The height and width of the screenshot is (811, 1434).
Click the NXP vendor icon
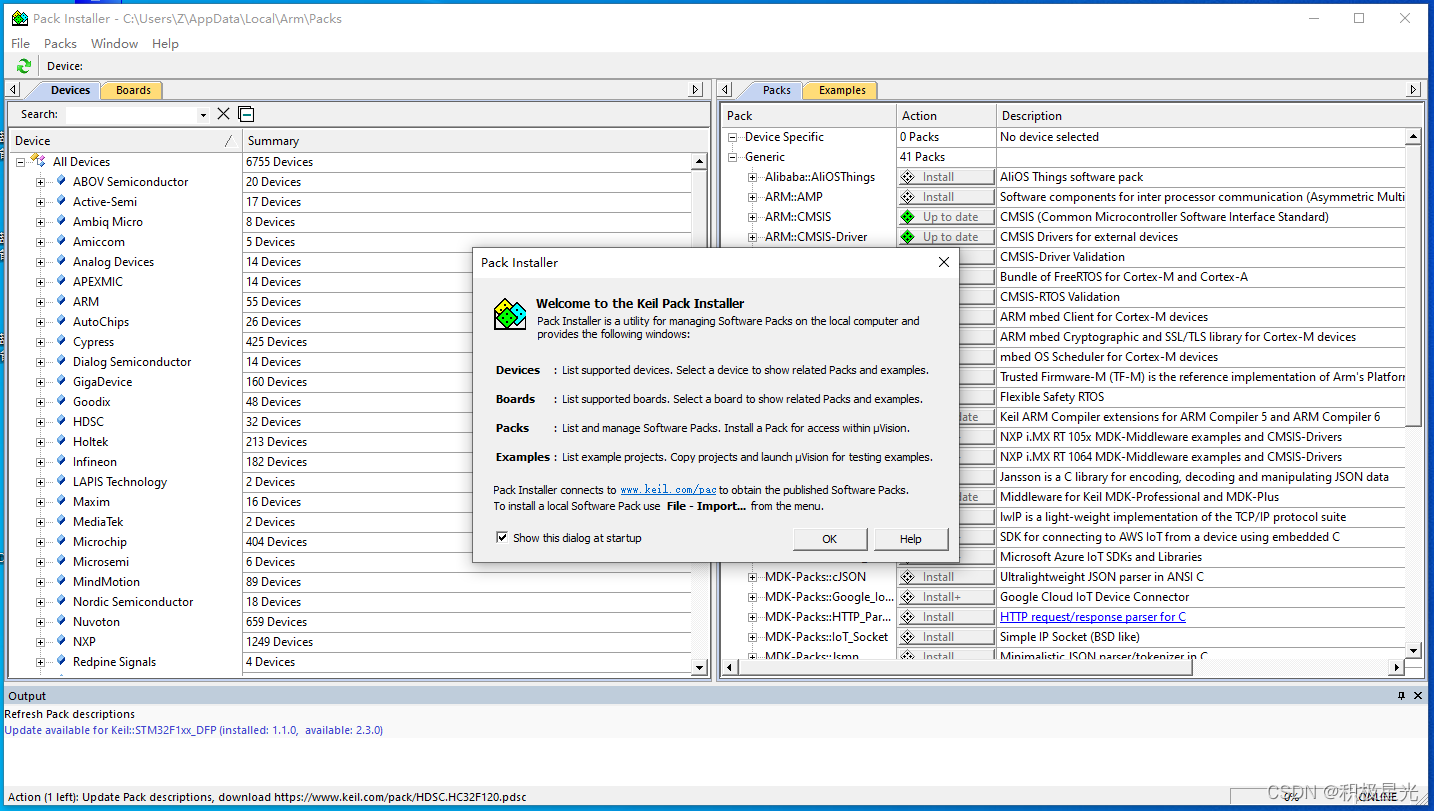(x=61, y=641)
